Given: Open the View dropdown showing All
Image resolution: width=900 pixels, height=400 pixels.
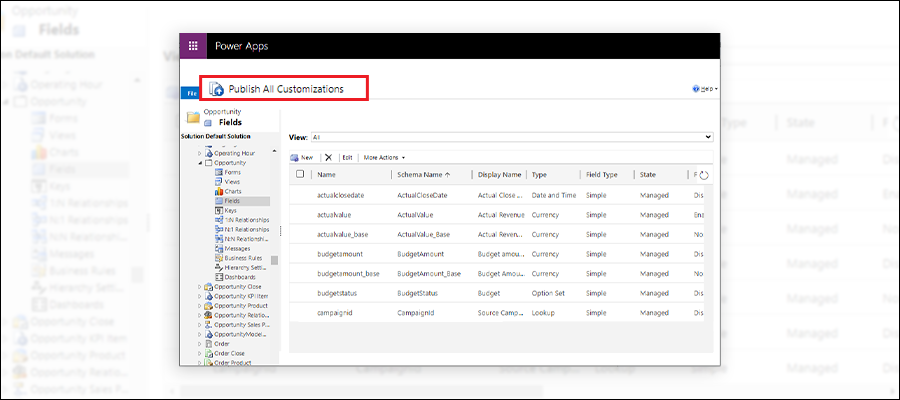Looking at the screenshot, I should [511, 137].
